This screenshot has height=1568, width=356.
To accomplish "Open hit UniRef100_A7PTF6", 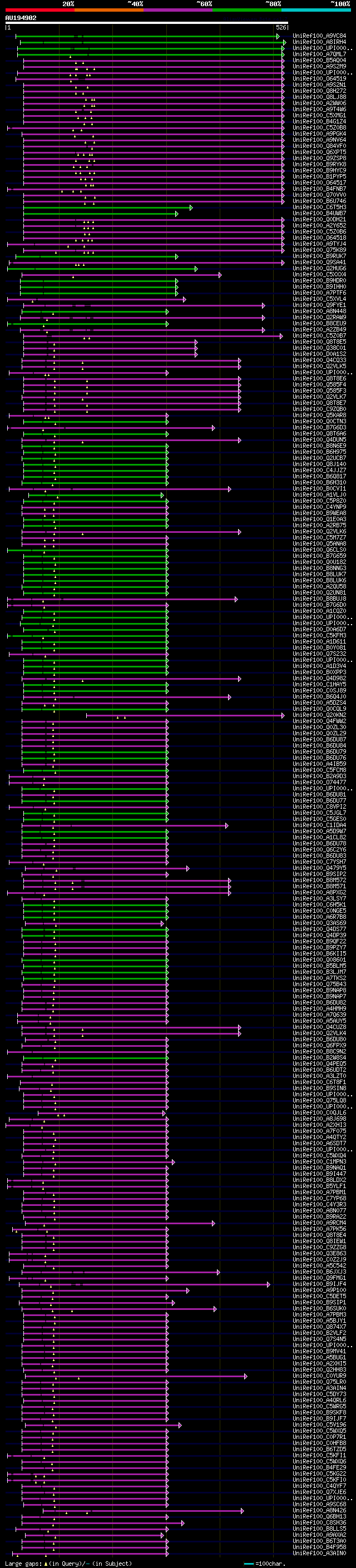I will point(319,293).
